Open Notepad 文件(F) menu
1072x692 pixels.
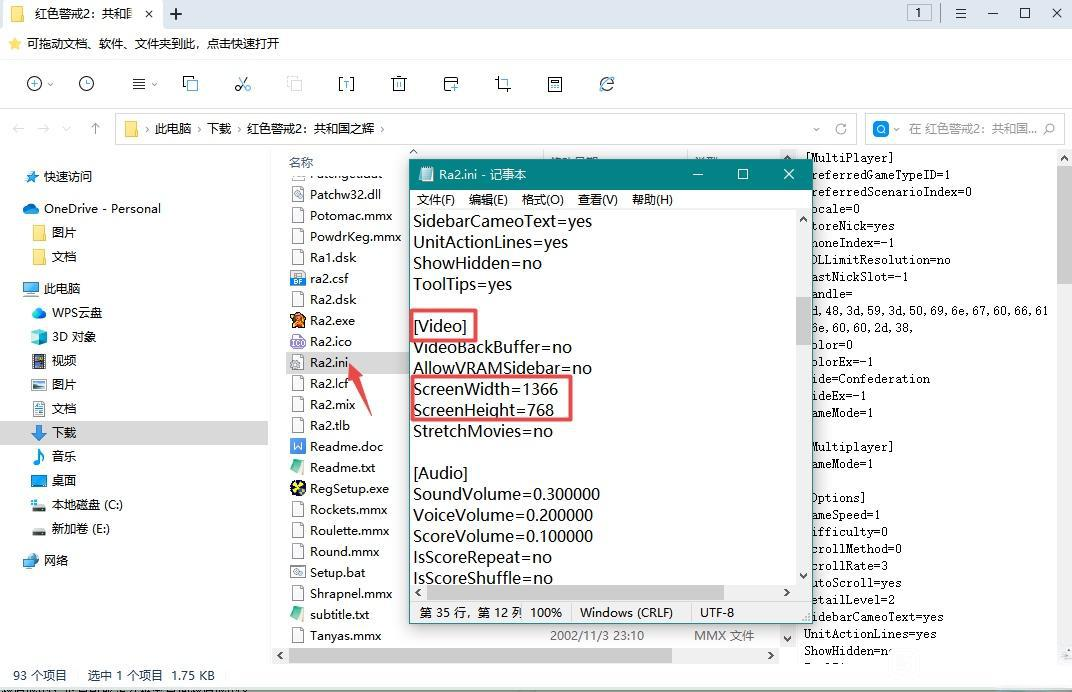point(435,200)
